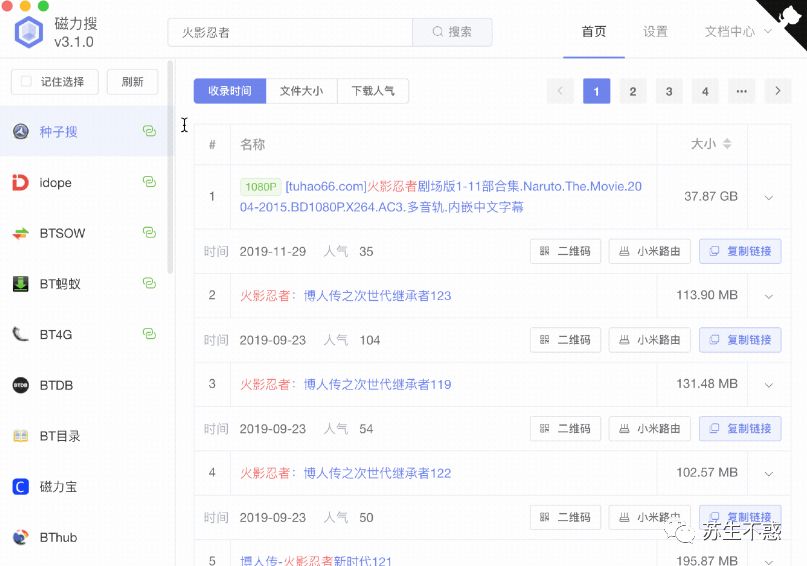807x566 pixels.
Task: Sort results by 收录时间
Action: coord(230,91)
